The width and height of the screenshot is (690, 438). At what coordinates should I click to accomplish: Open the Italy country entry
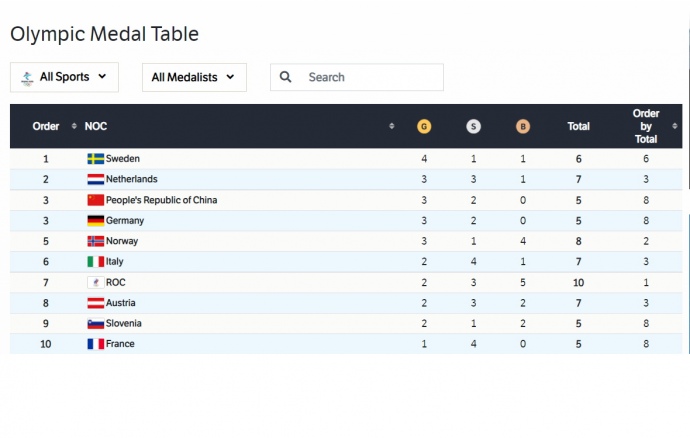115,262
